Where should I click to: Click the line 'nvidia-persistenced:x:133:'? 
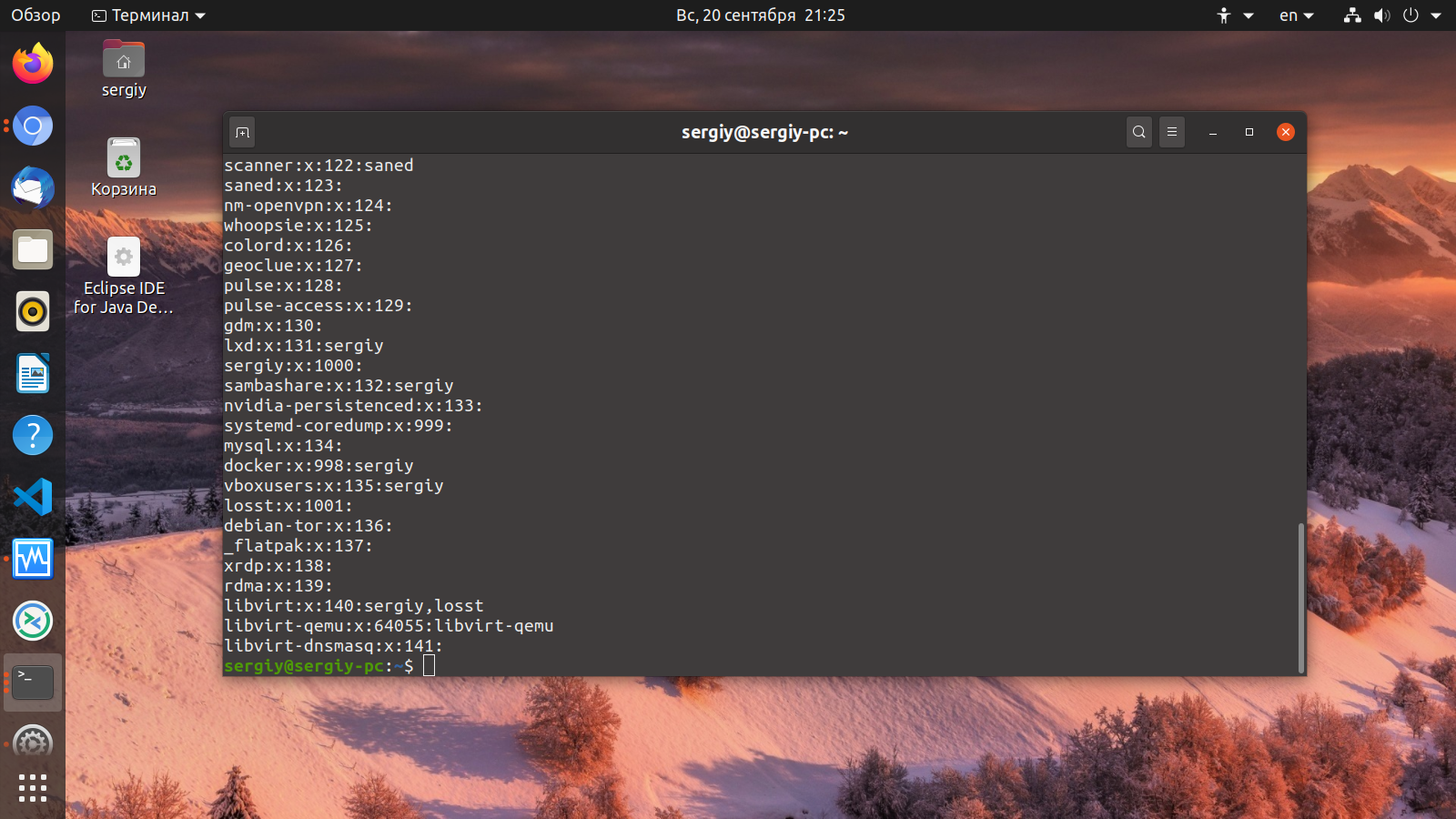point(354,406)
